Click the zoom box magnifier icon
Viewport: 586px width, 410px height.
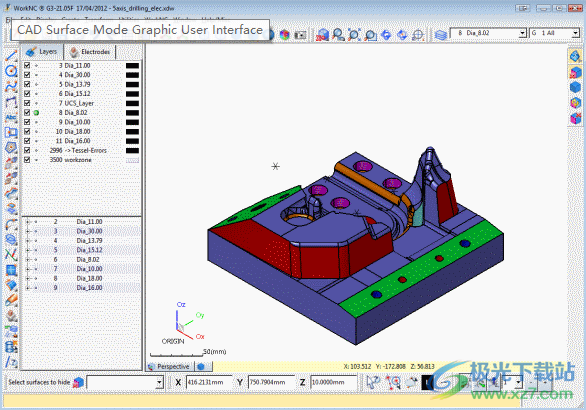point(370,35)
